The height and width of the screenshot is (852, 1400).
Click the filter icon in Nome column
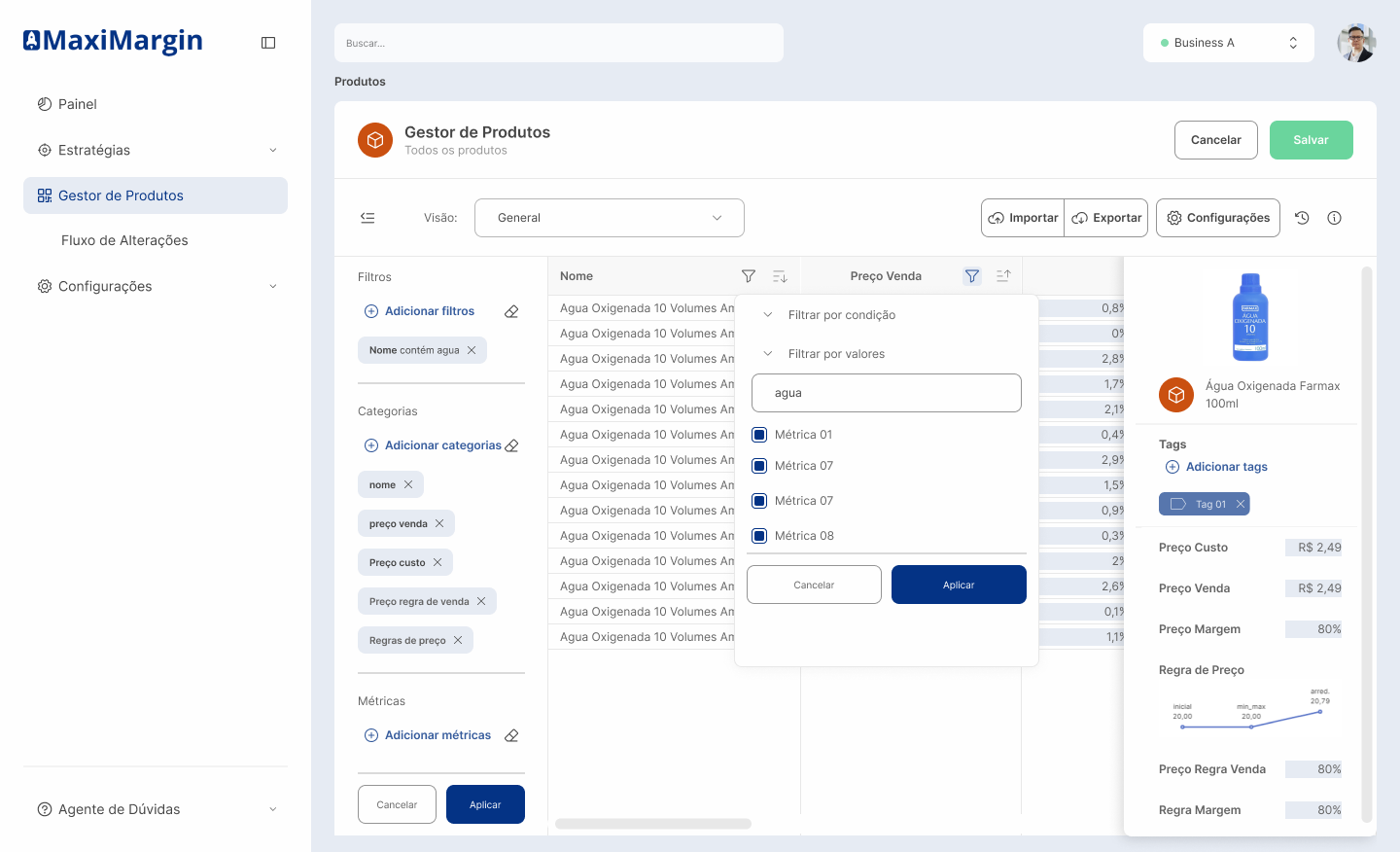pos(749,276)
